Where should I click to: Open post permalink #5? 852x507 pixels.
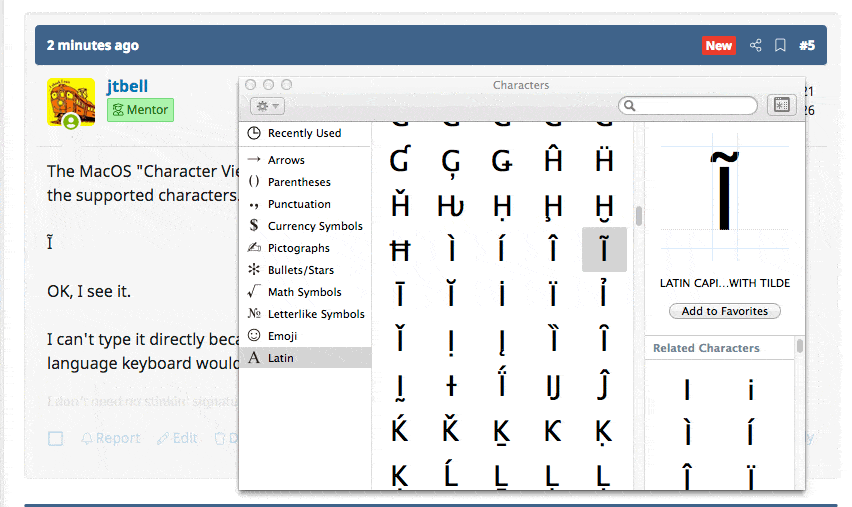click(x=807, y=45)
